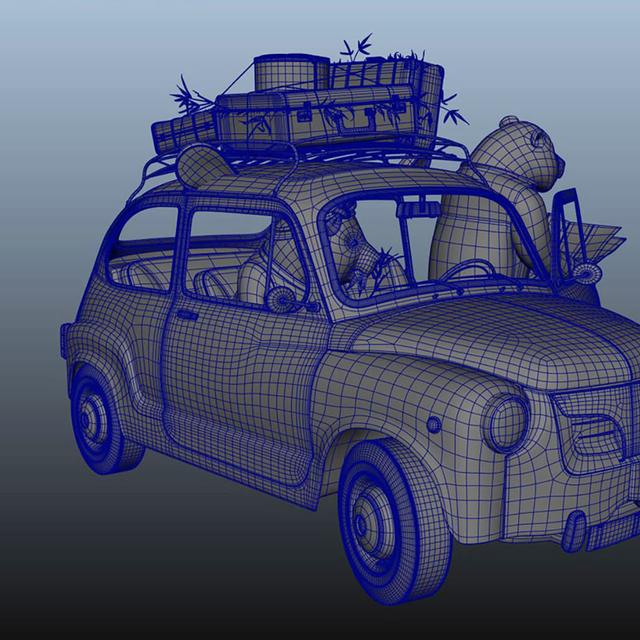Select the small round turn signal on fender
Viewport: 640px width, 640px height.
pyautogui.click(x=434, y=425)
